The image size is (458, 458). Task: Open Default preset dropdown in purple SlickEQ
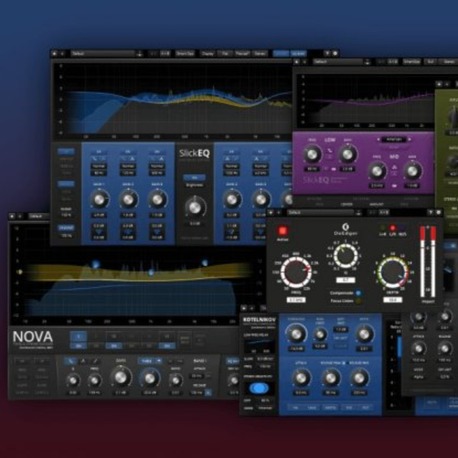pyautogui.click(x=338, y=62)
